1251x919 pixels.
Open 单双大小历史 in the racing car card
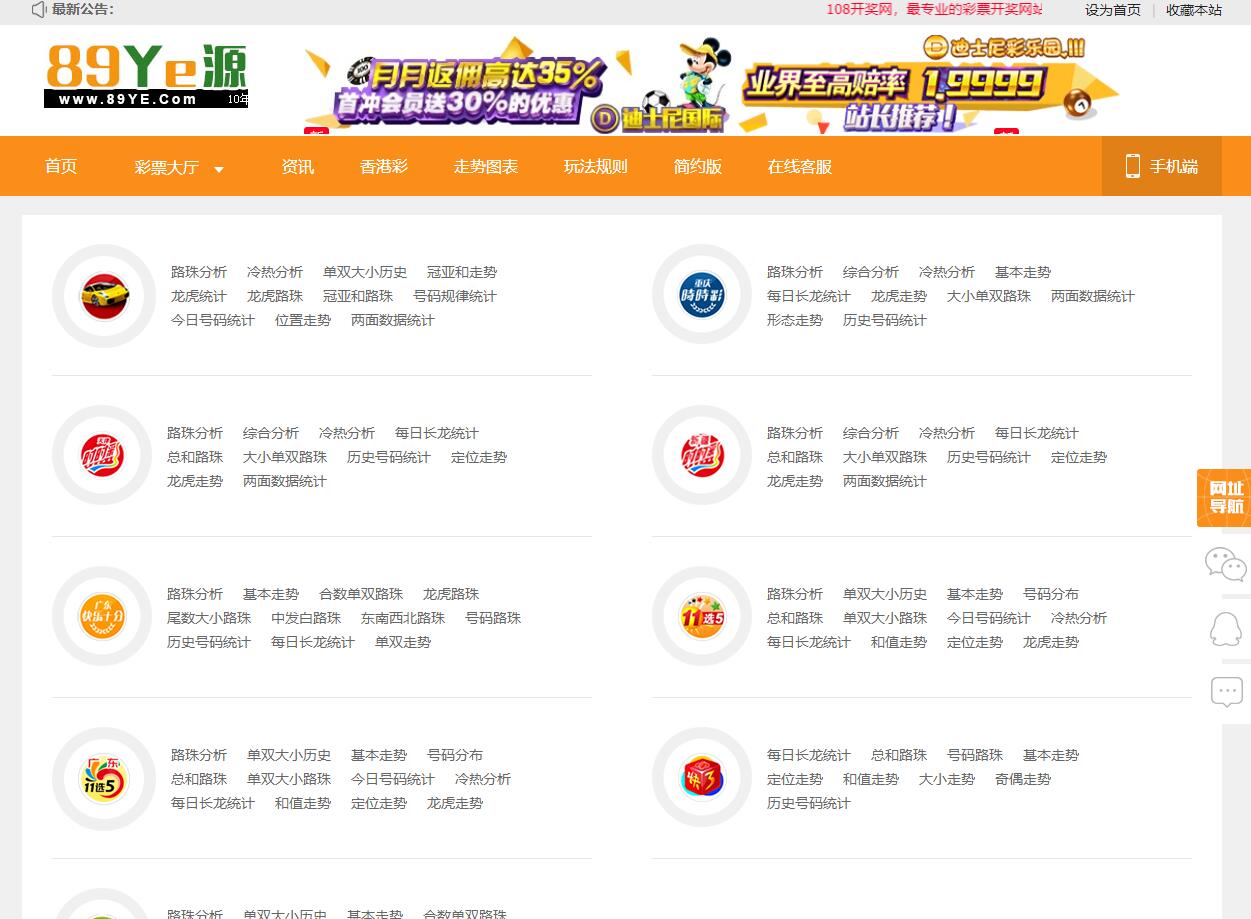(365, 272)
